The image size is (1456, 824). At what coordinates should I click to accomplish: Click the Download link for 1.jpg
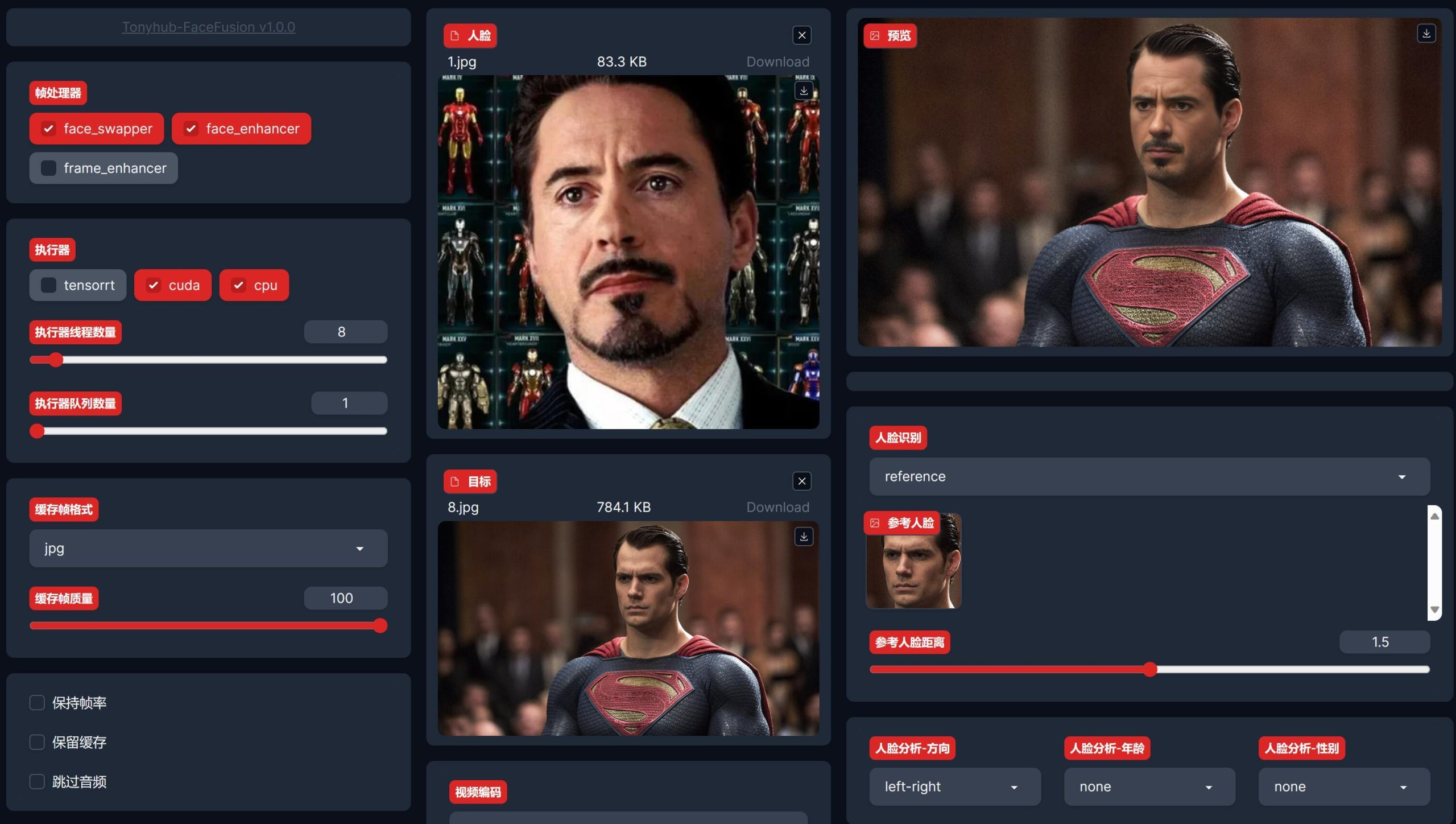777,61
